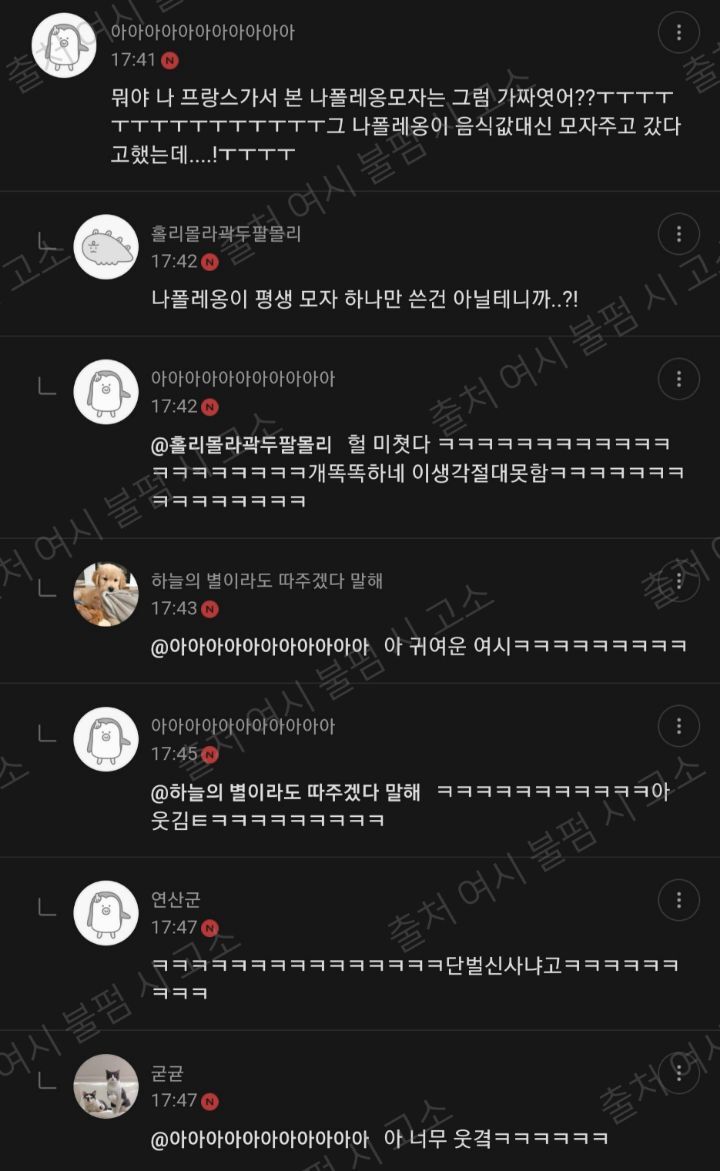Image resolution: width=720 pixels, height=1171 pixels.
Task: Select username 하늘의 별이라도 따주겠다 말해
Action: (267, 580)
